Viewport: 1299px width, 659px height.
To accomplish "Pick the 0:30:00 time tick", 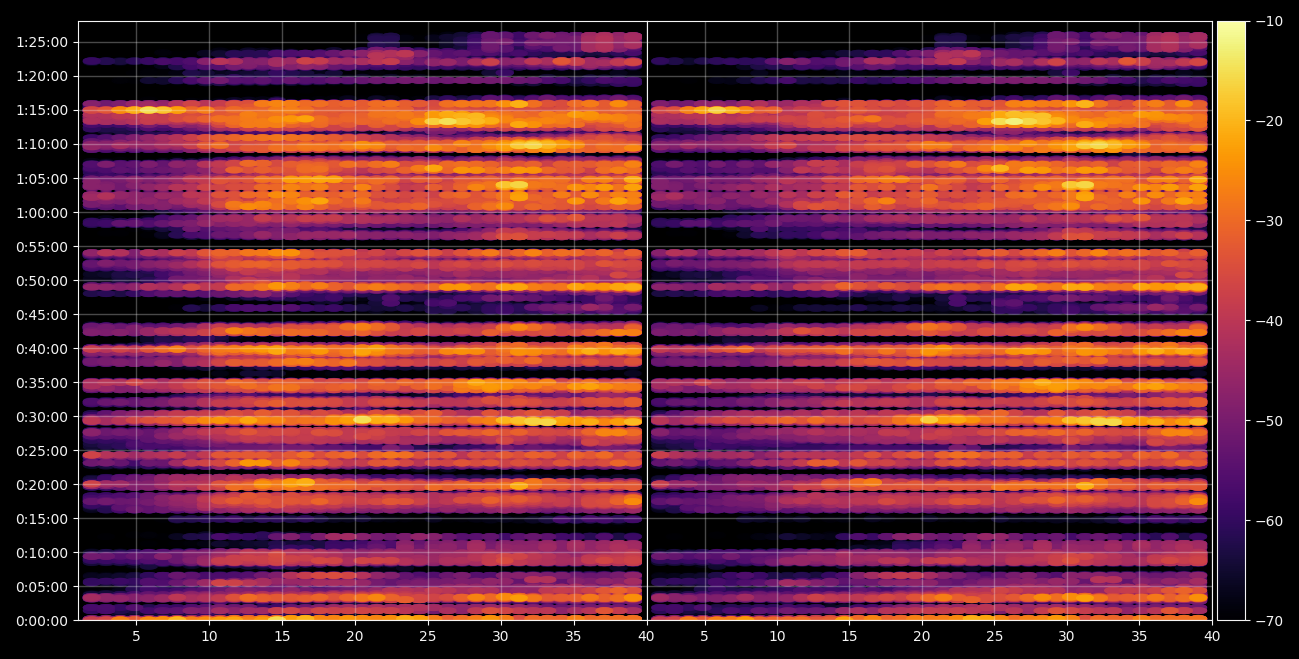I will [x=41, y=416].
